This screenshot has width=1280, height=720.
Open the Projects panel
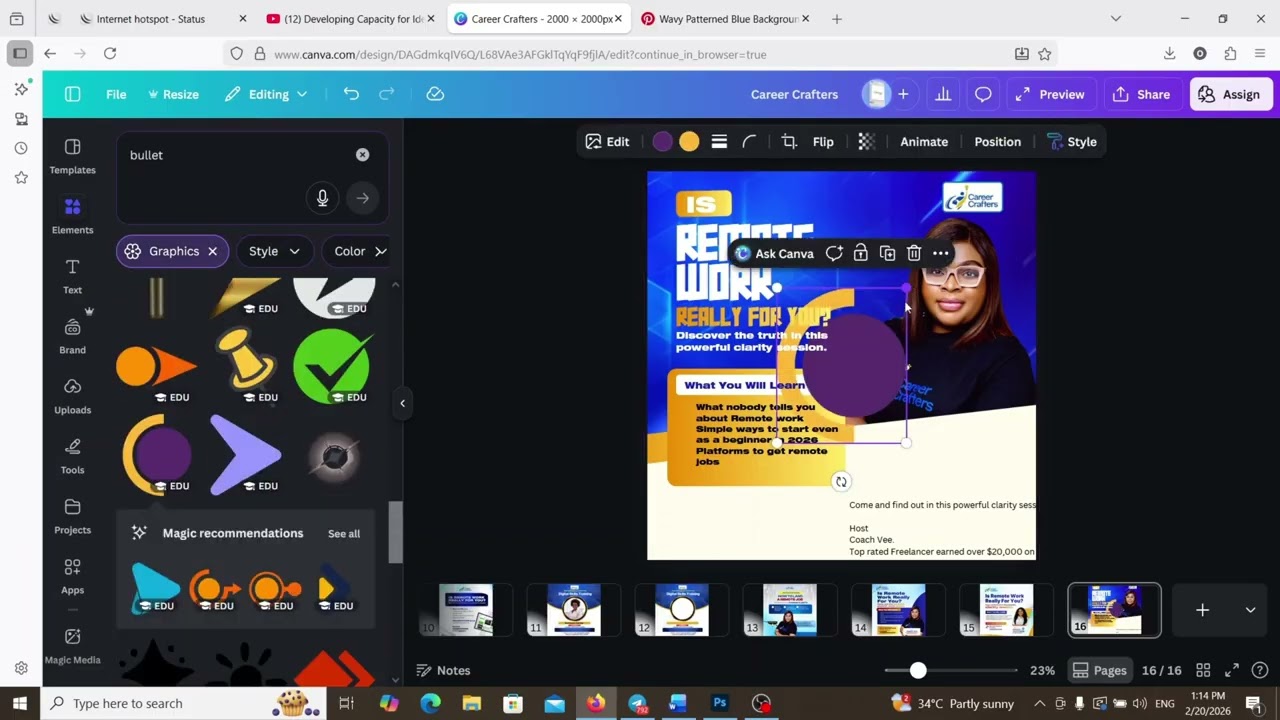tap(72, 516)
